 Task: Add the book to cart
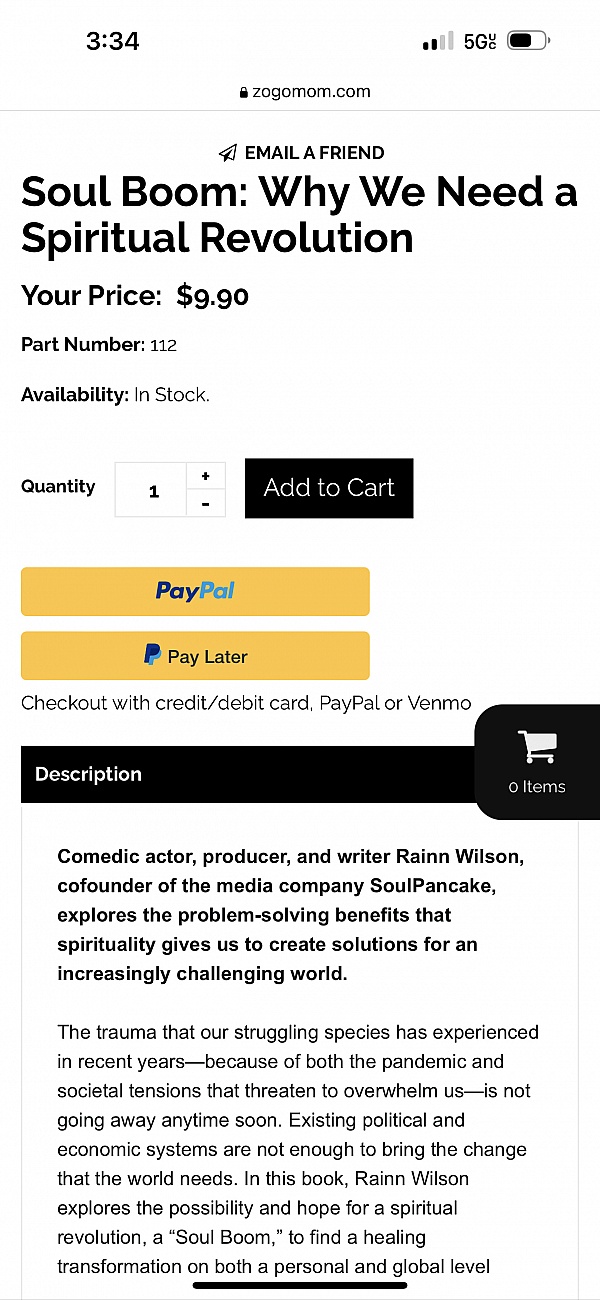pyautogui.click(x=329, y=488)
